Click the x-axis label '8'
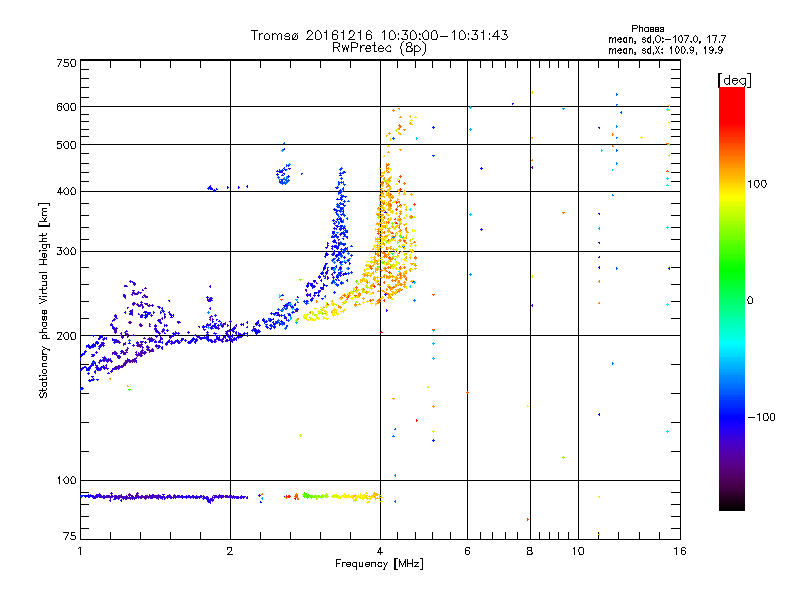The width and height of the screenshot is (800, 600). [530, 551]
